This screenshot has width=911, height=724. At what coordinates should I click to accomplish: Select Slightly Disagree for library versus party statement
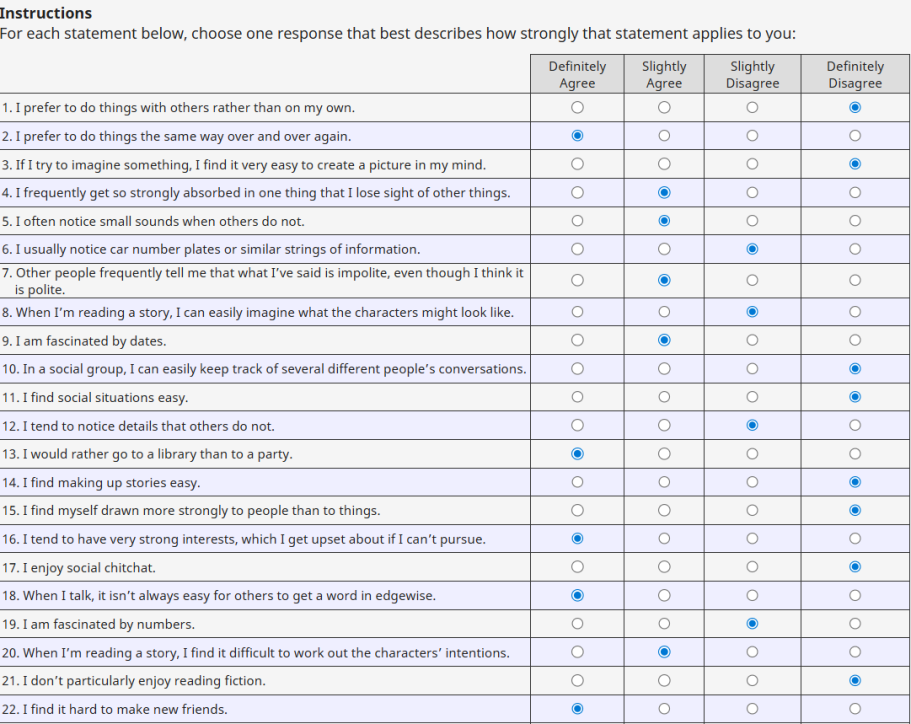(x=752, y=454)
